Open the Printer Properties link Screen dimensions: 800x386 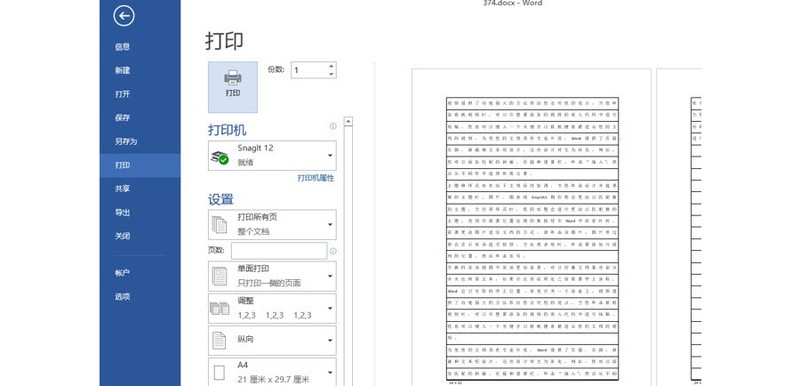(x=316, y=177)
